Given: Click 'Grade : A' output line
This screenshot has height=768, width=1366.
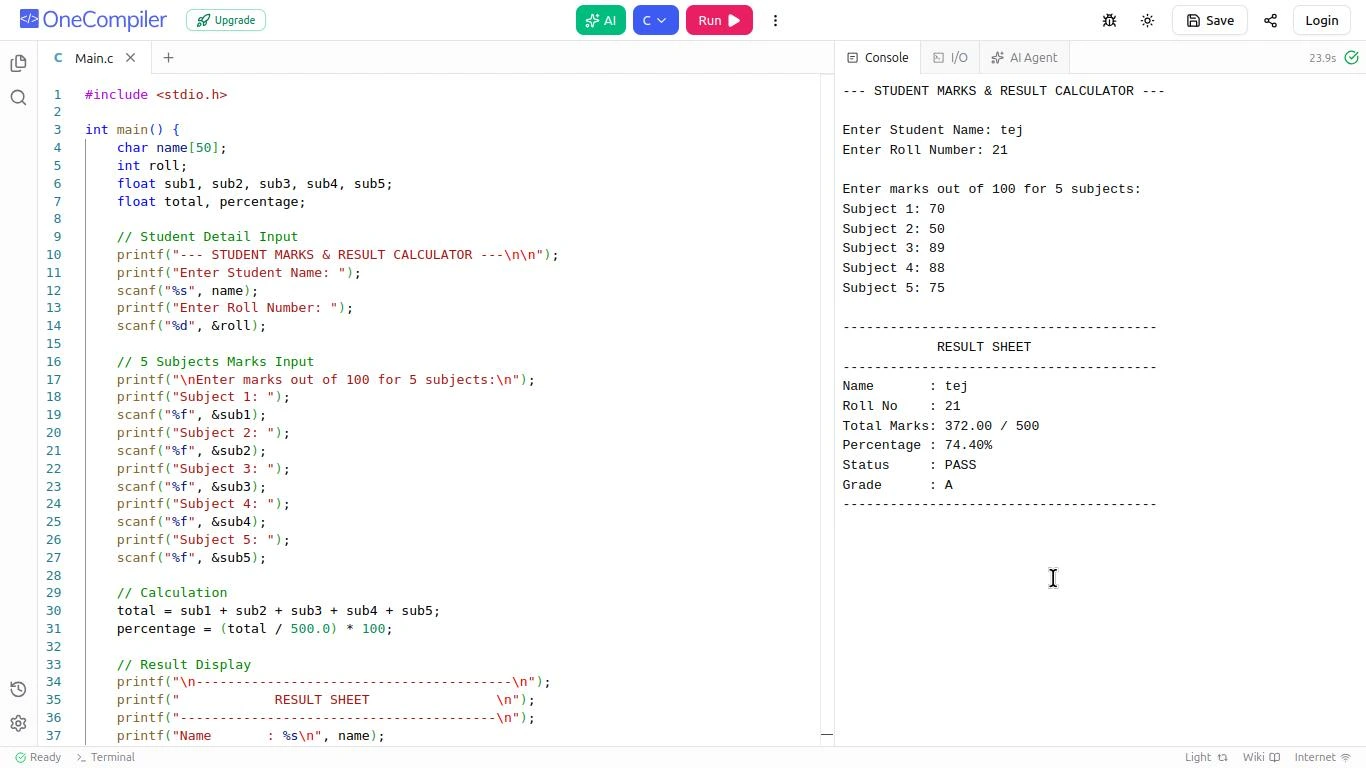Looking at the screenshot, I should [897, 485].
